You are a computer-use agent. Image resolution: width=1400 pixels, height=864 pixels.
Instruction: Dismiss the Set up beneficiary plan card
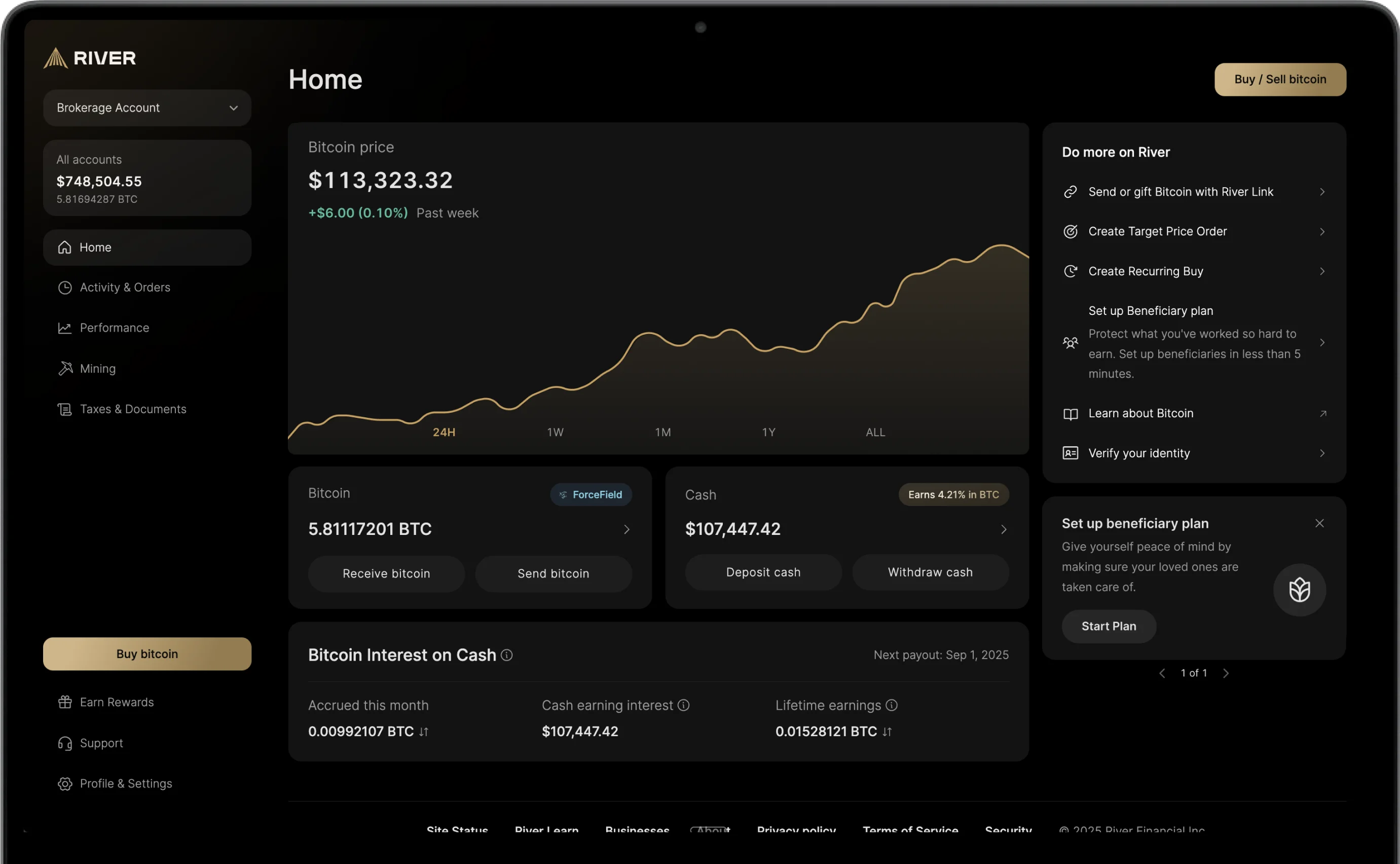(x=1319, y=523)
